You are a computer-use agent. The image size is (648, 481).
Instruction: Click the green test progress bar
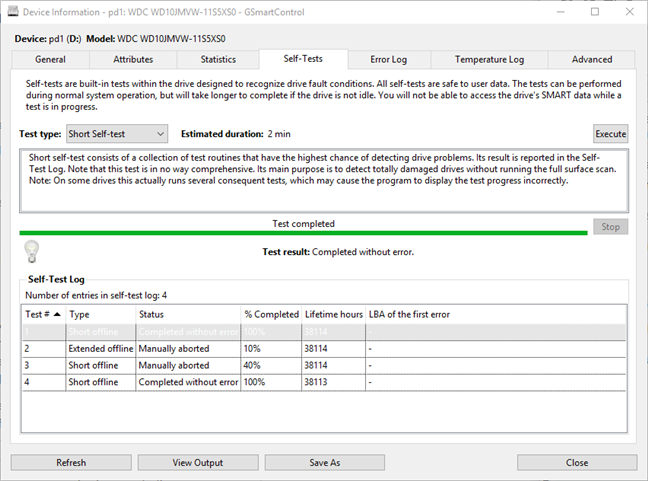pyautogui.click(x=303, y=233)
